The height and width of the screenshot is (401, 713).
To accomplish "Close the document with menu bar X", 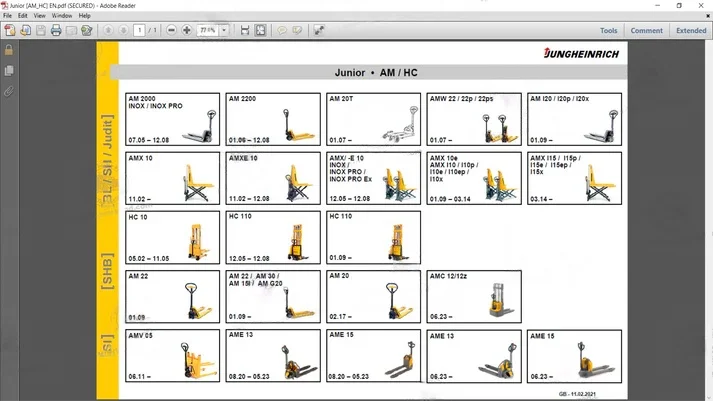I will (x=708, y=15).
